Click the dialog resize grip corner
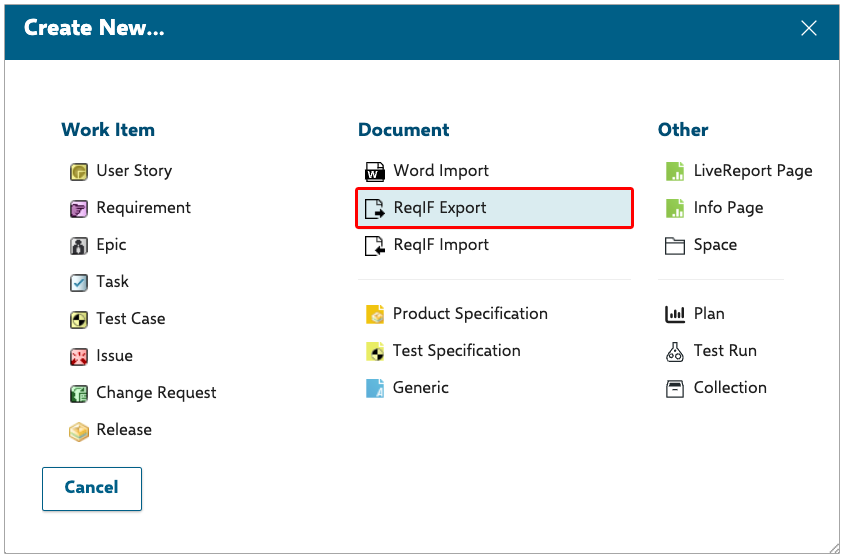Viewport: 844px width, 558px height. pyautogui.click(x=834, y=548)
